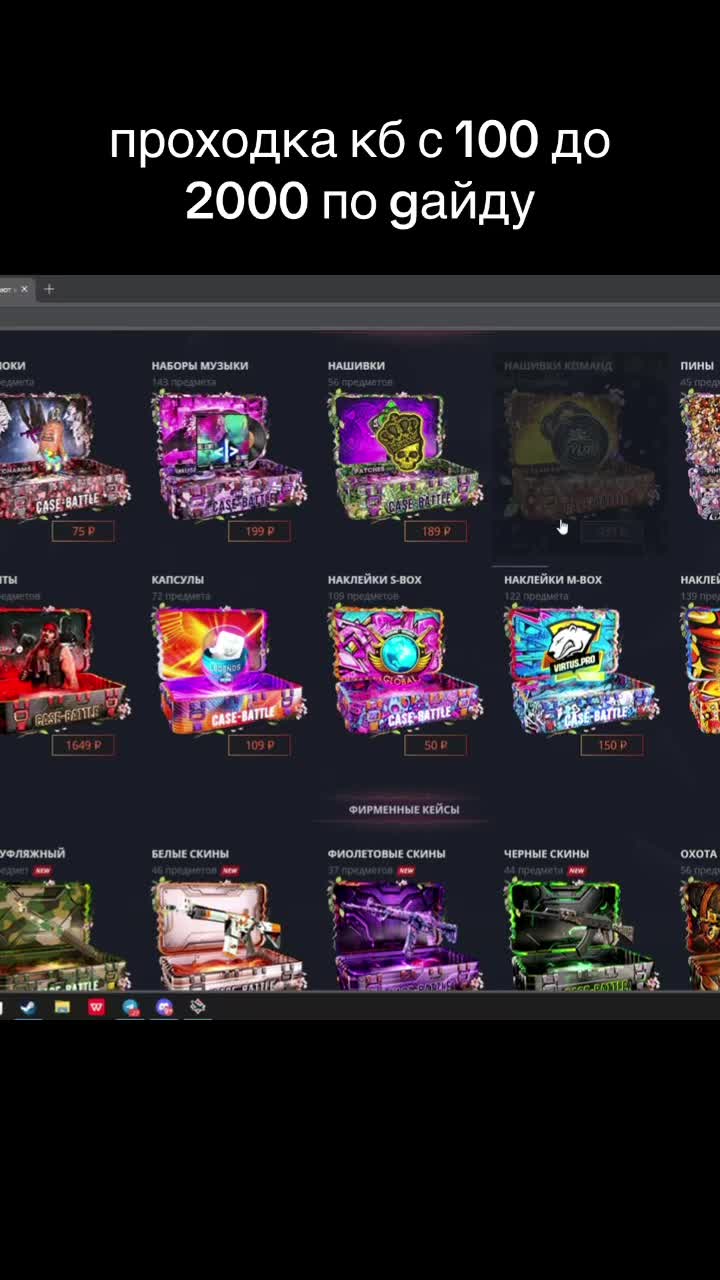Select the ПИНЫ case title
720x1280 pixels.
point(697,366)
